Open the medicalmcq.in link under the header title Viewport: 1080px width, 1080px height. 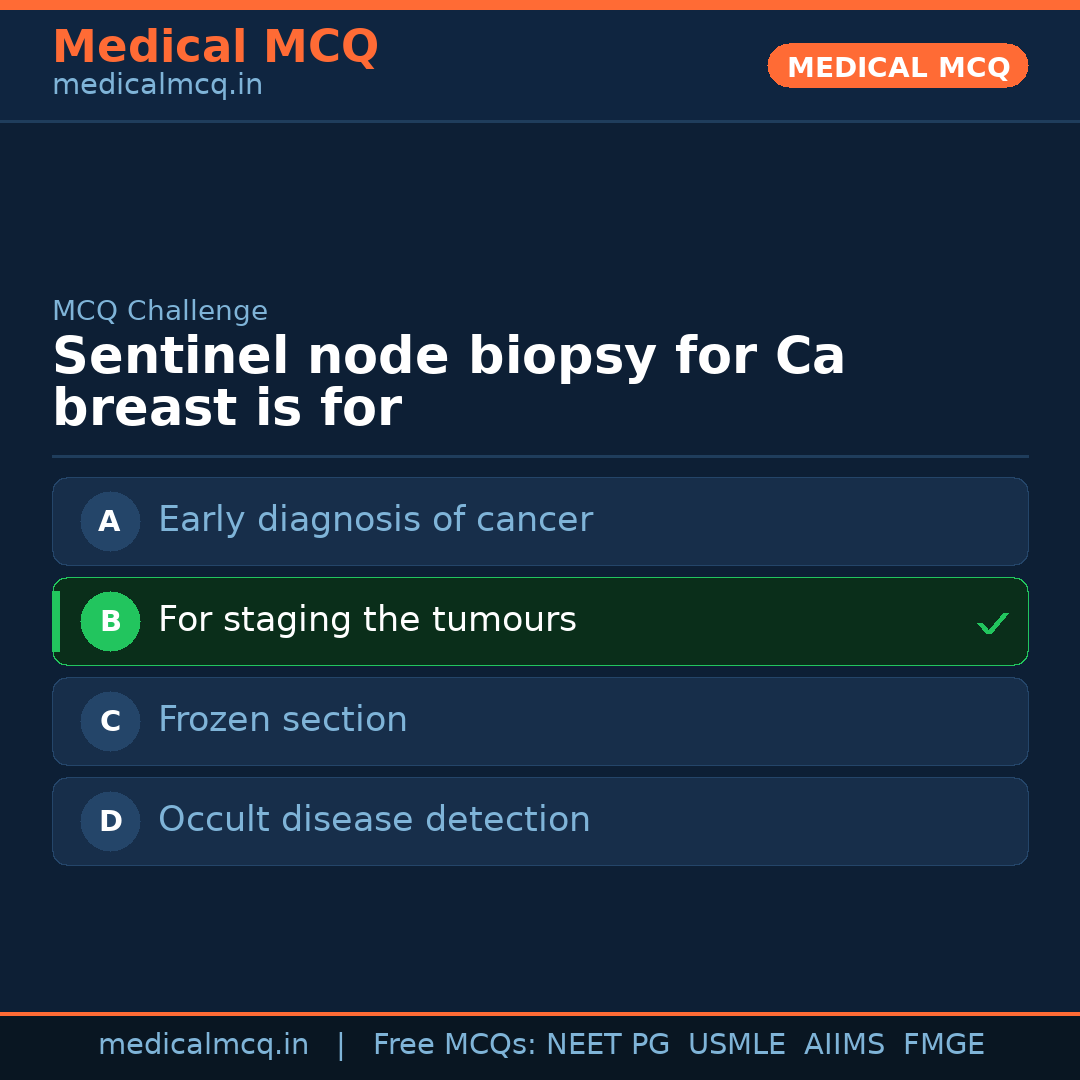[x=157, y=86]
